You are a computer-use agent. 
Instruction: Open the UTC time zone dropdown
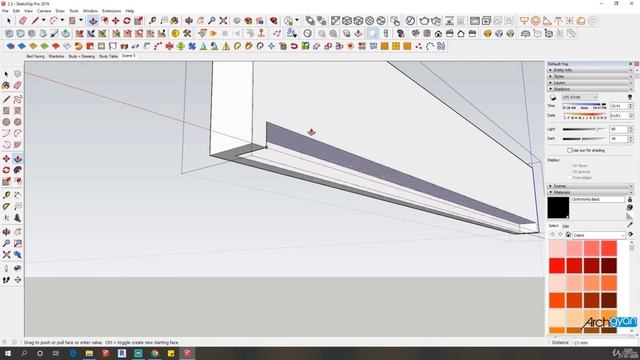coord(580,97)
